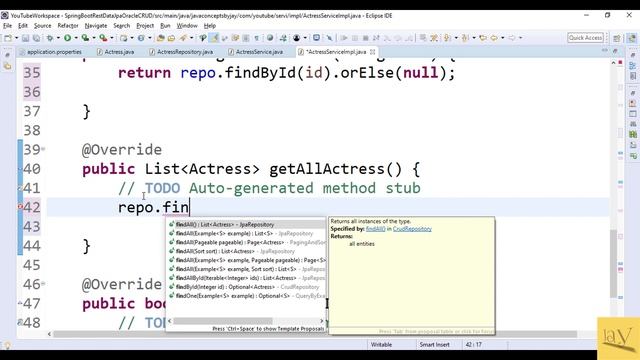Open the Forward history dropdown arrow
Screen dimensions: 640x360
tap(520, 38)
